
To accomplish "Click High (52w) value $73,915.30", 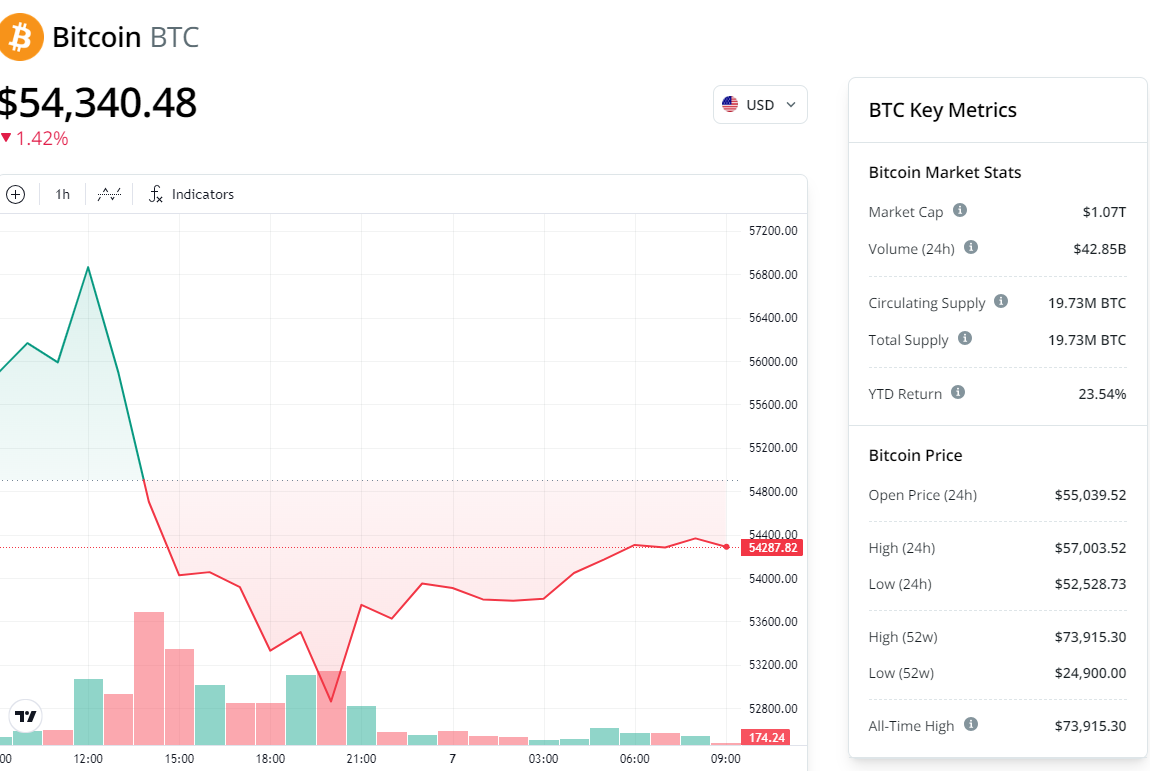I will [x=1090, y=637].
